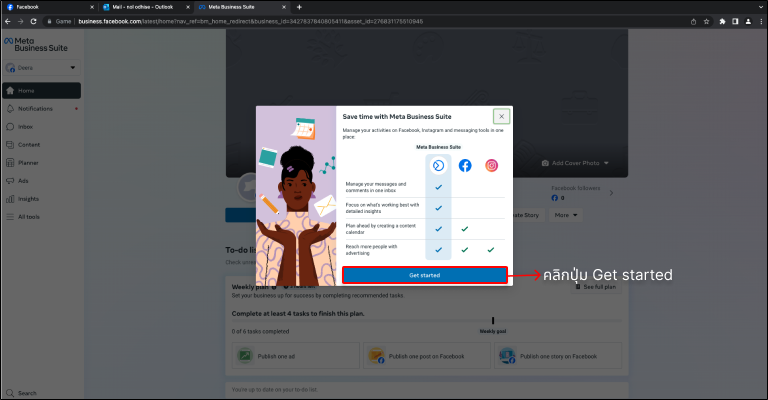This screenshot has width=768, height=400.
Task: Click the Search magnifier icon in sidebar
Action: [10, 393]
